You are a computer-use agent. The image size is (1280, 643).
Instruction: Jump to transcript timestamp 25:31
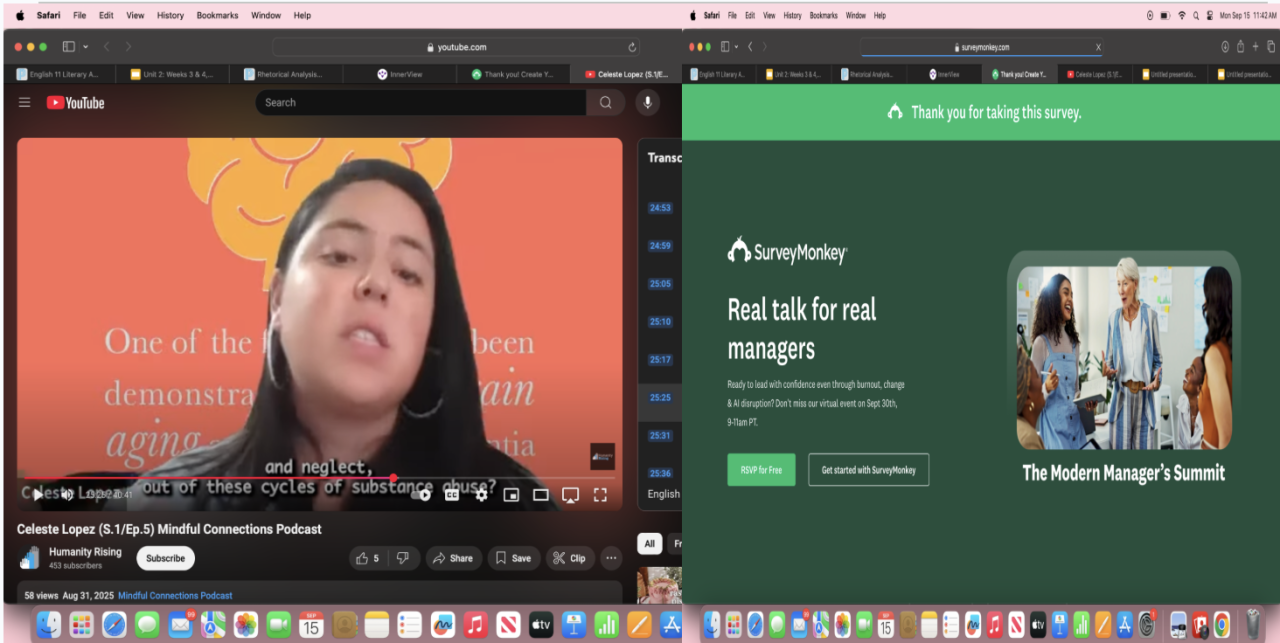click(660, 436)
